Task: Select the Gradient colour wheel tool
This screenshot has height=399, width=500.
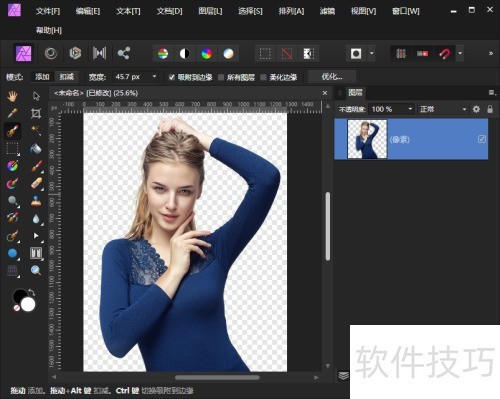Action: coord(12,166)
